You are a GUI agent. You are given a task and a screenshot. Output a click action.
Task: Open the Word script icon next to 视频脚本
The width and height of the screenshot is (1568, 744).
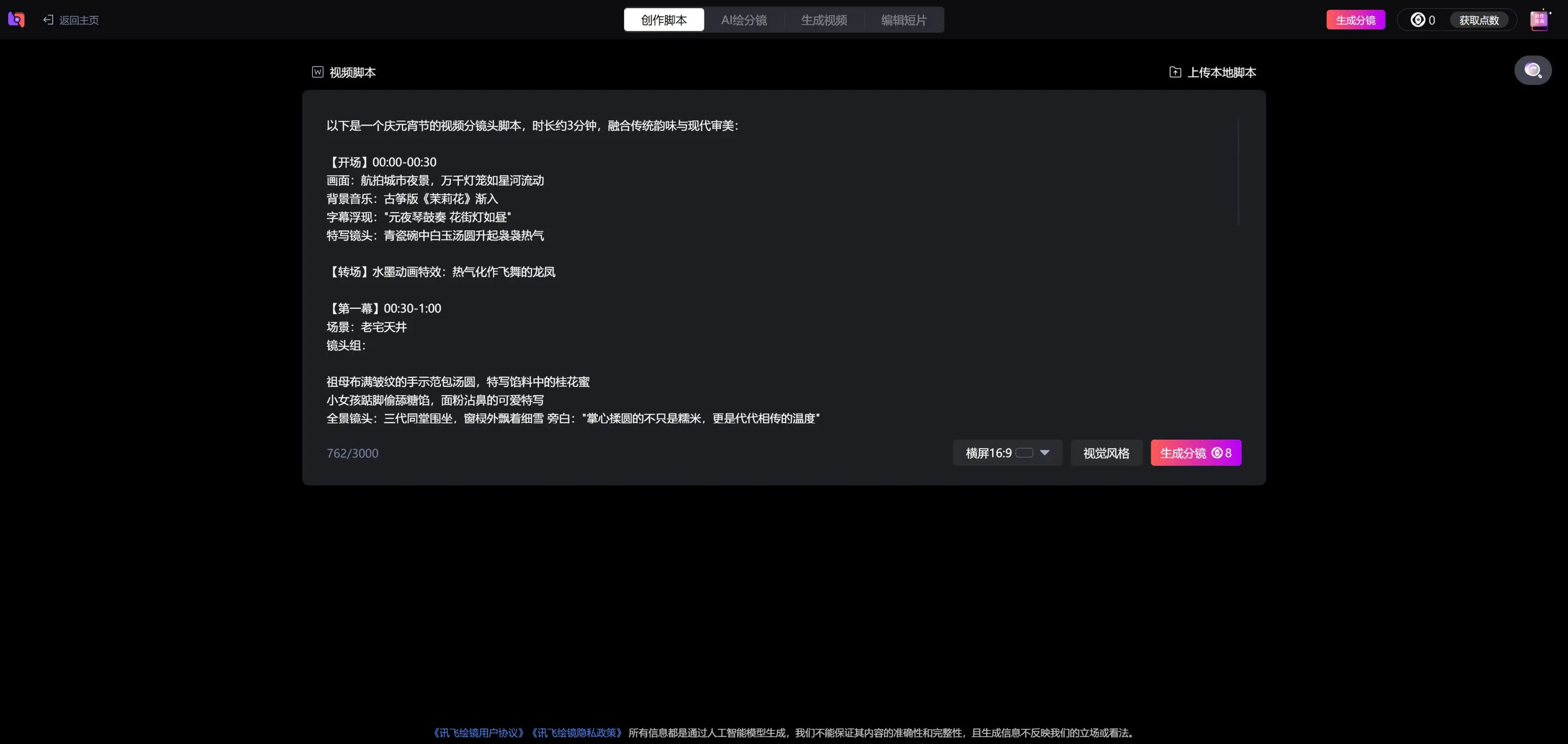click(317, 72)
